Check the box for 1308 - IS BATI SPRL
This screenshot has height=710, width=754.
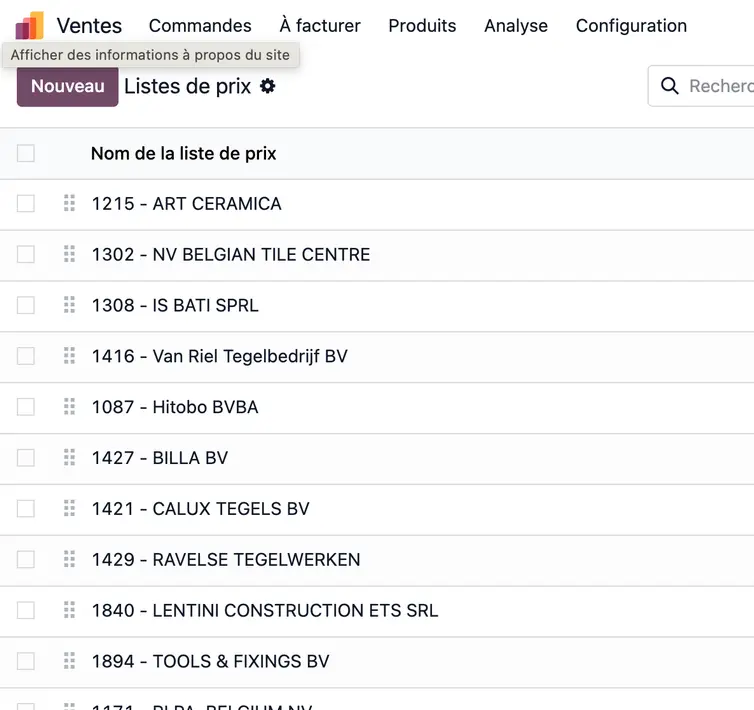click(26, 305)
